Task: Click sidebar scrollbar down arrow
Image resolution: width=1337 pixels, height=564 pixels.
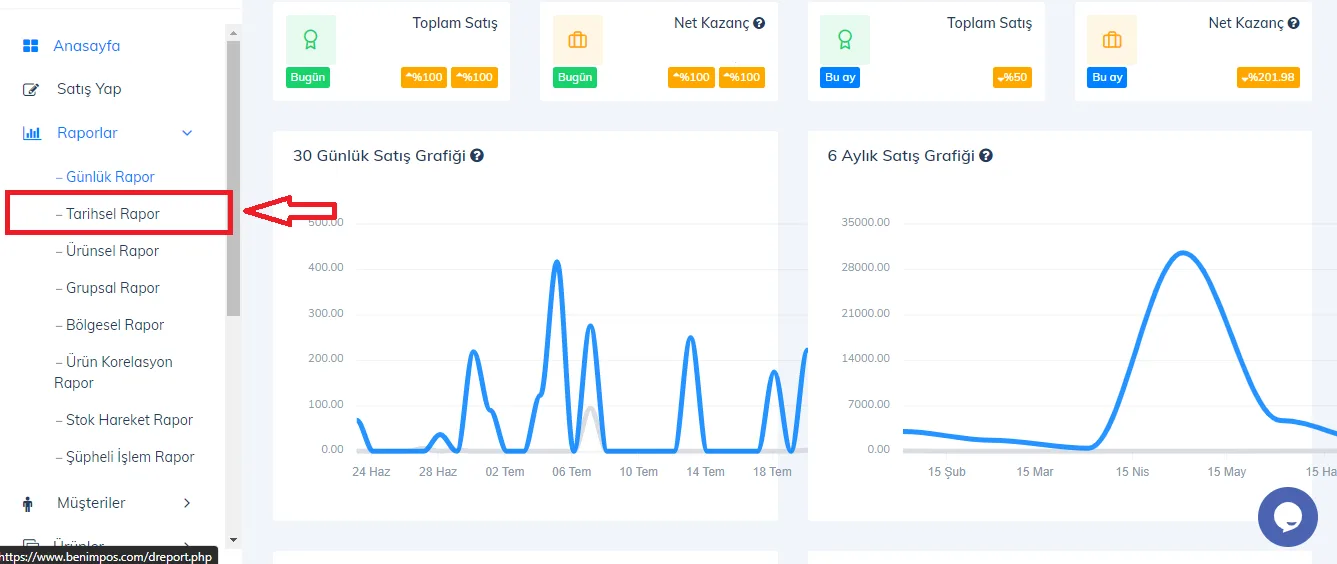Action: (x=234, y=540)
